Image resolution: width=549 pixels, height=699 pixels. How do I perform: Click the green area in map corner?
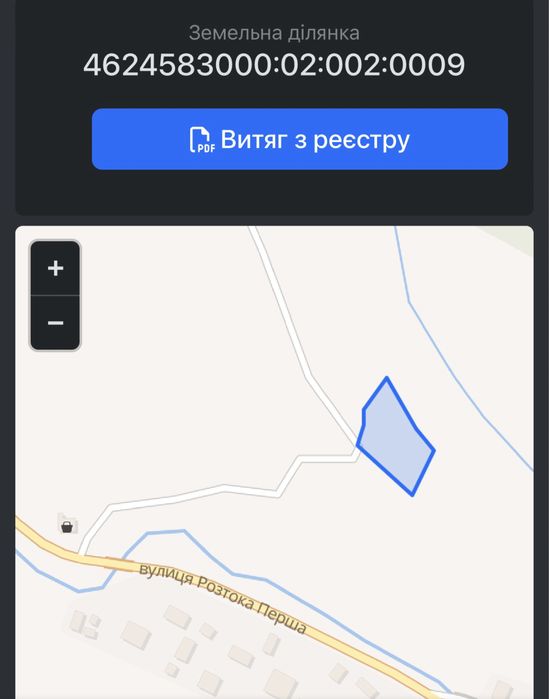point(512,234)
